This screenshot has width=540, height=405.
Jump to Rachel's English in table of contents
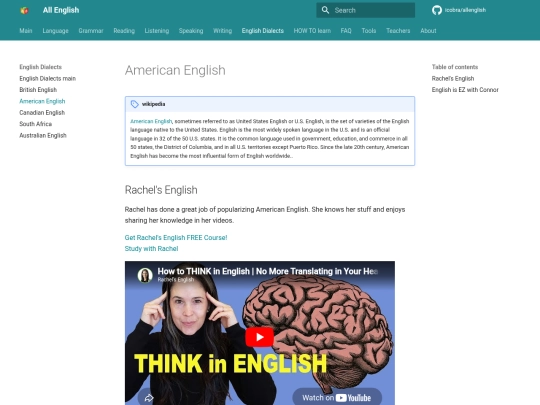click(x=453, y=79)
